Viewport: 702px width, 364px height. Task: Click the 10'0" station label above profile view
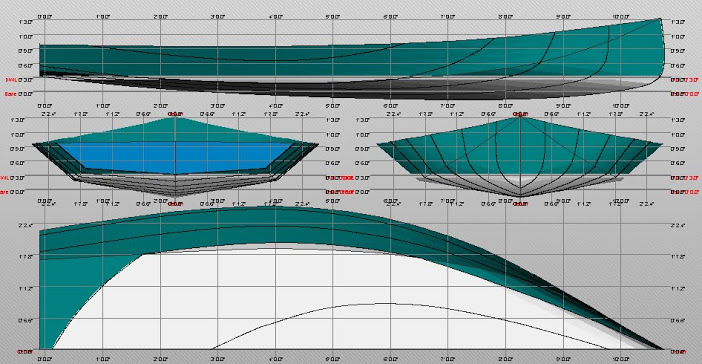pyautogui.click(x=621, y=17)
